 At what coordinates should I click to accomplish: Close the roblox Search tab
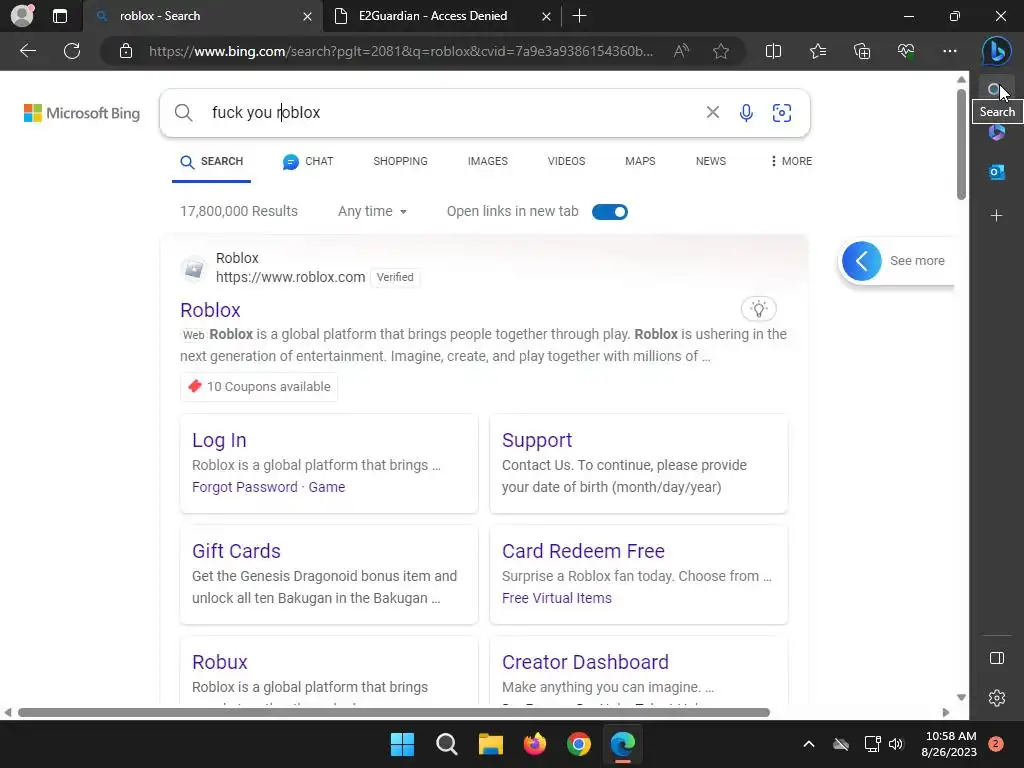(307, 16)
